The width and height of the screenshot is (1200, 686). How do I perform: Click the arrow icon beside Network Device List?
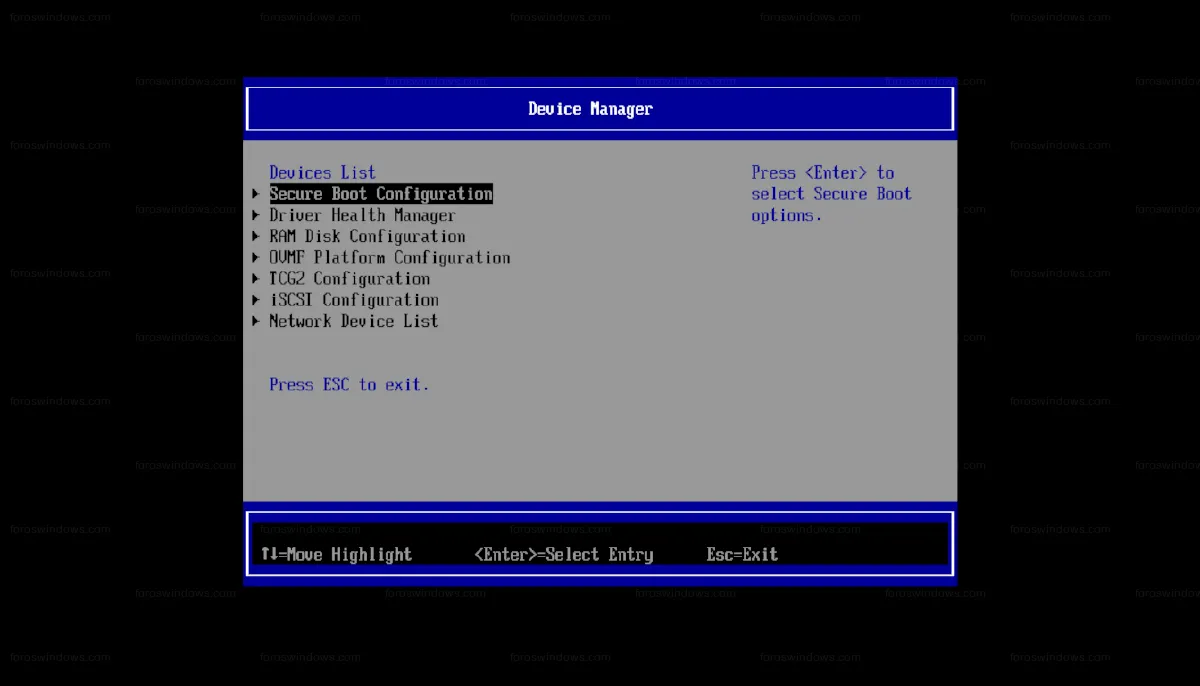coord(256,320)
